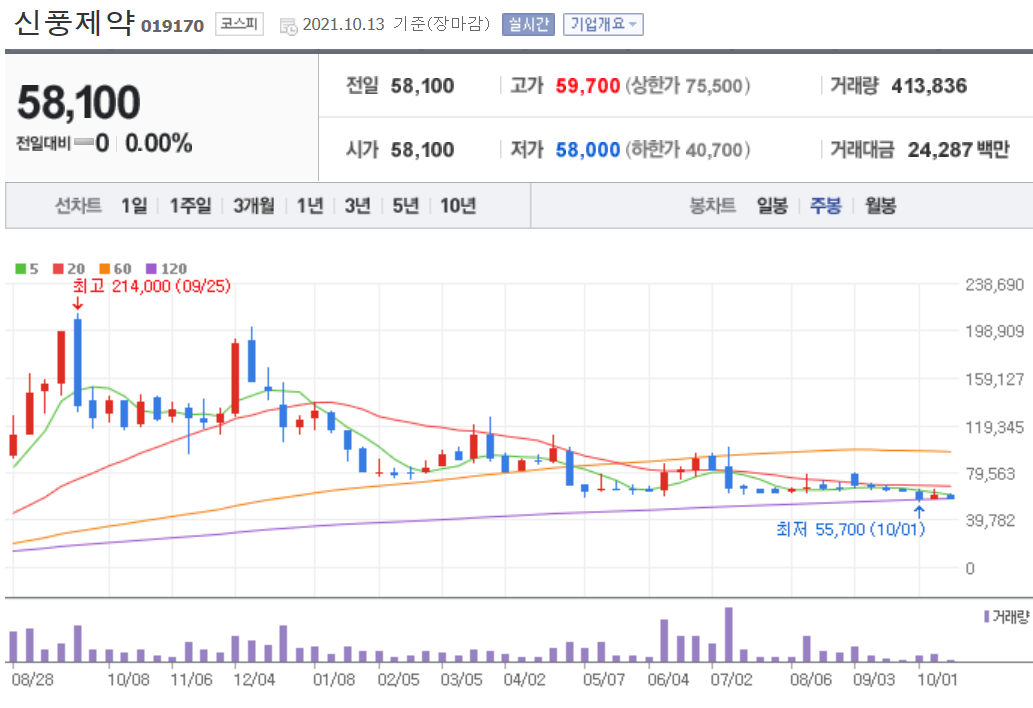Select the 10년 line chart tab
Screen dimensions: 1033x708
pos(458,206)
